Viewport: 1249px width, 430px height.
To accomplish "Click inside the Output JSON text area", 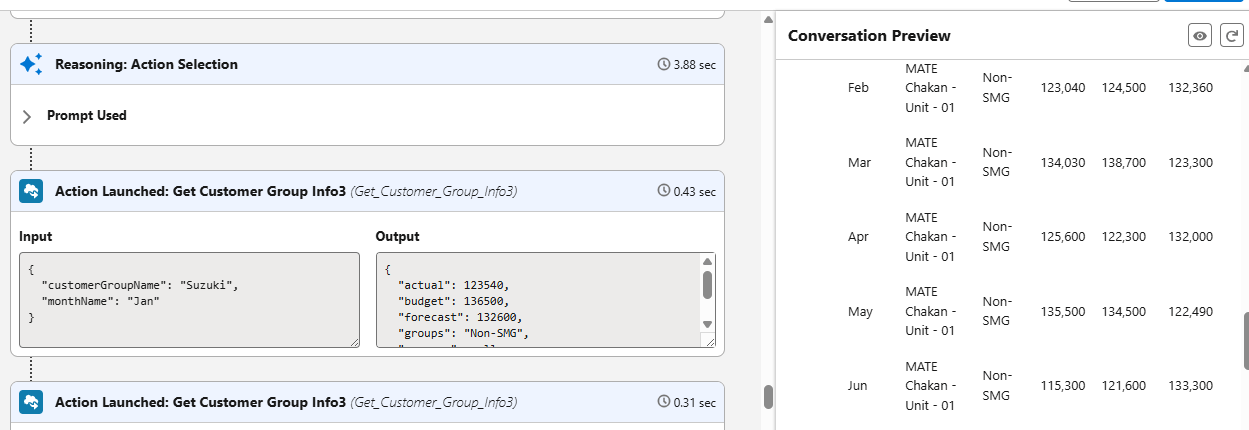I will point(538,299).
